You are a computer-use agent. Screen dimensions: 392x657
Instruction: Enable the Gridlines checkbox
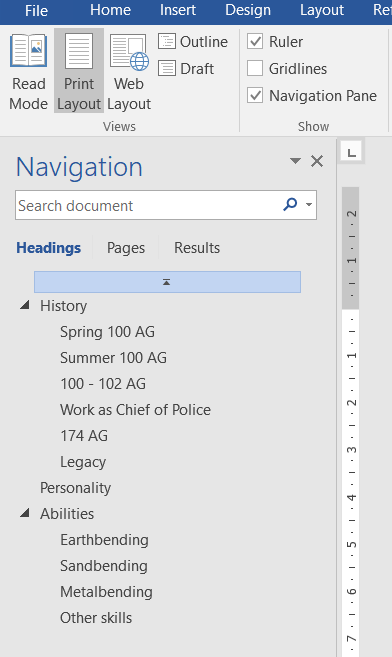tap(255, 68)
